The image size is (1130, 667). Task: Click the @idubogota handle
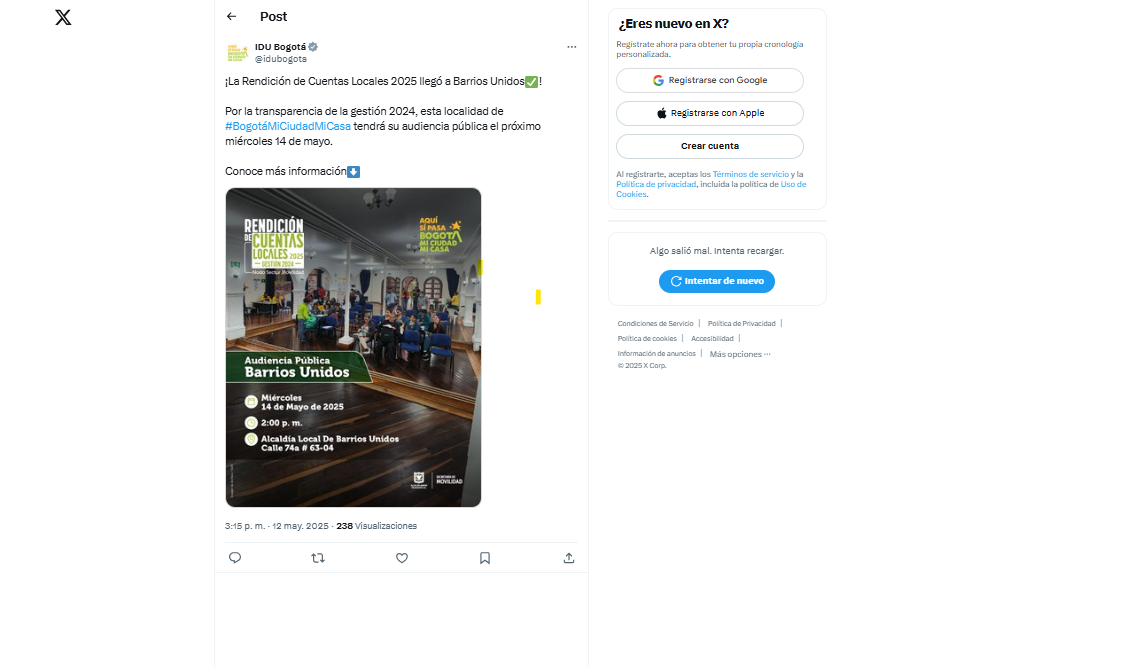tap(280, 59)
